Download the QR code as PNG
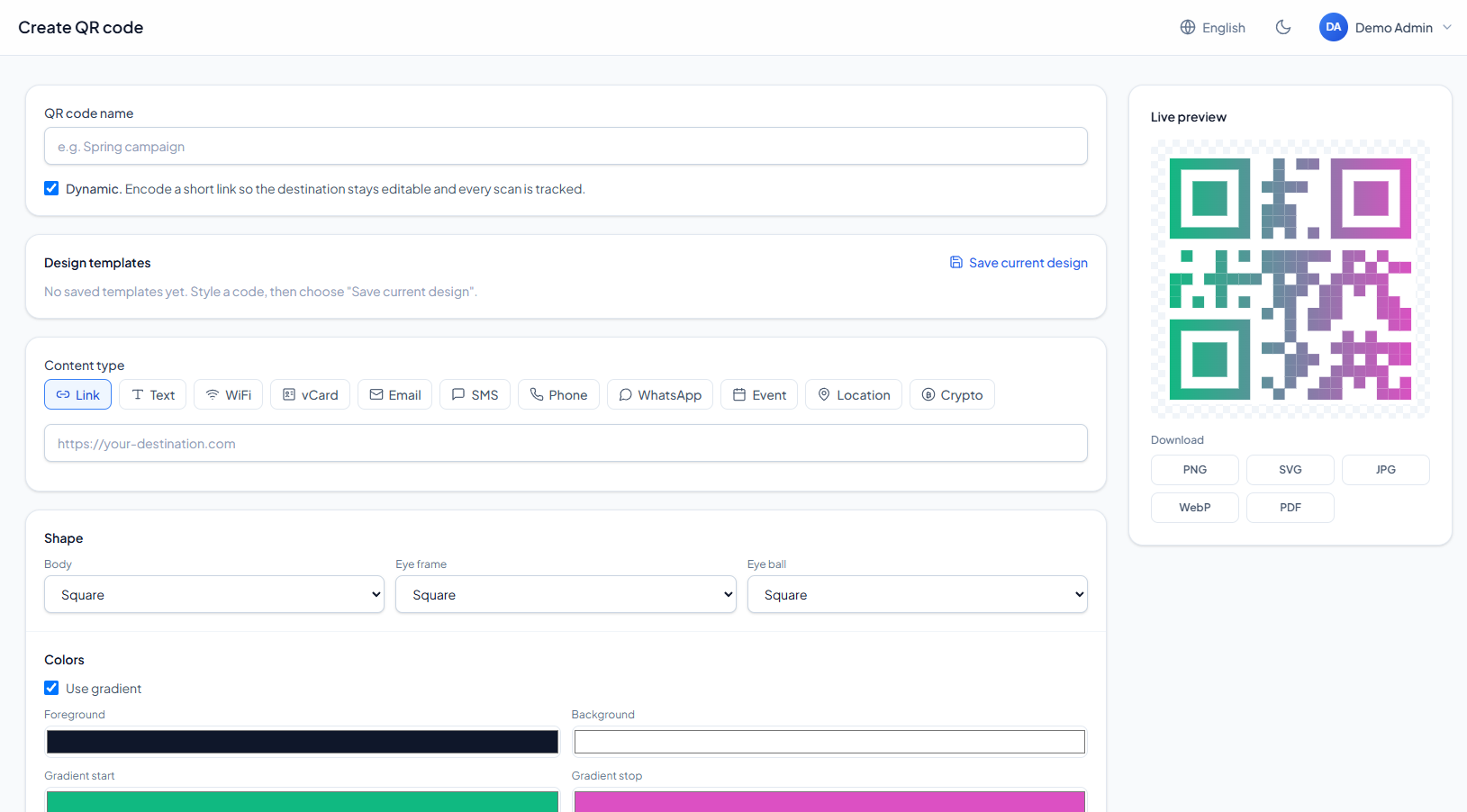 [1195, 470]
